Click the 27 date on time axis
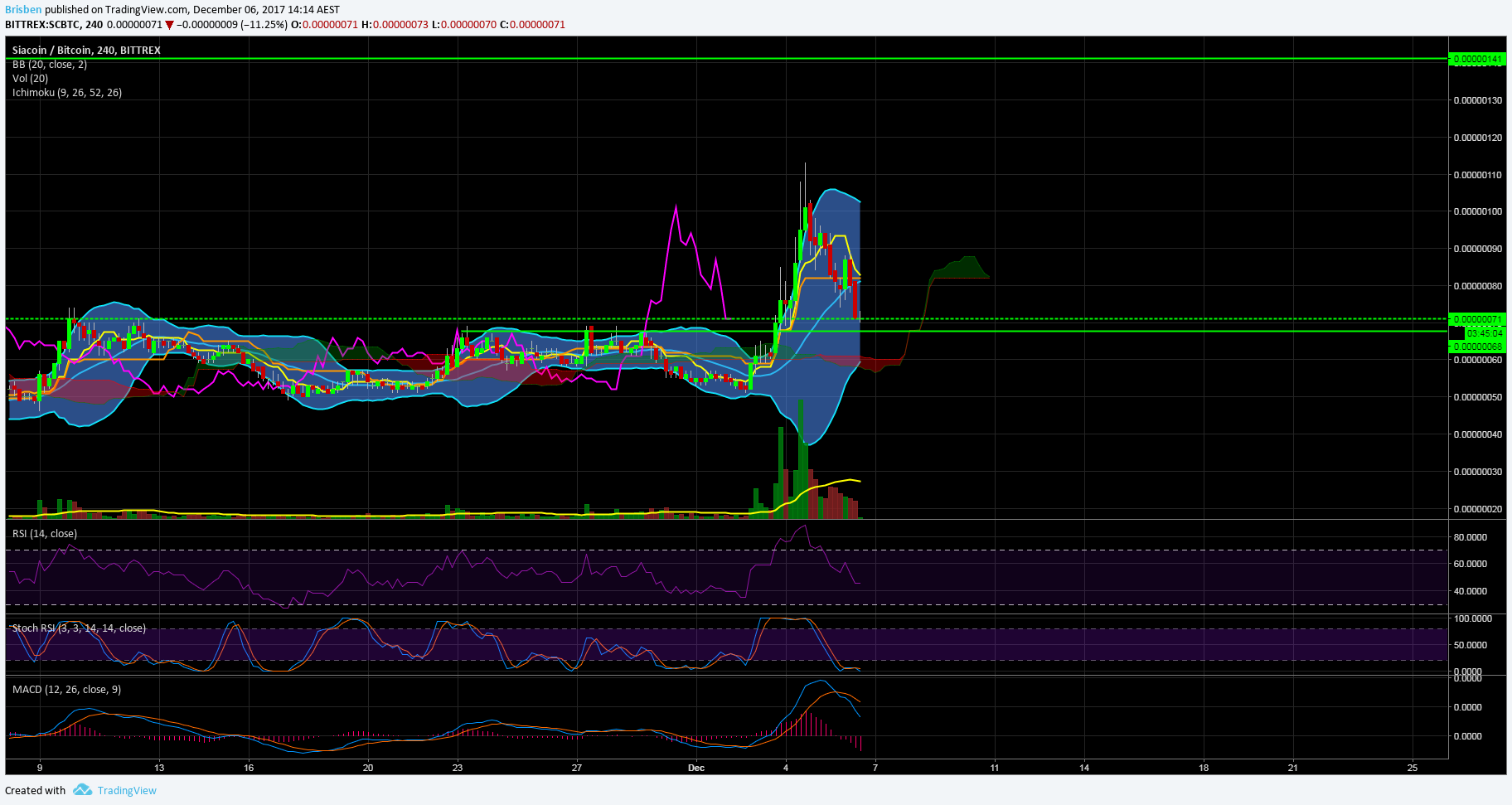This screenshot has width=1512, height=805. (577, 768)
